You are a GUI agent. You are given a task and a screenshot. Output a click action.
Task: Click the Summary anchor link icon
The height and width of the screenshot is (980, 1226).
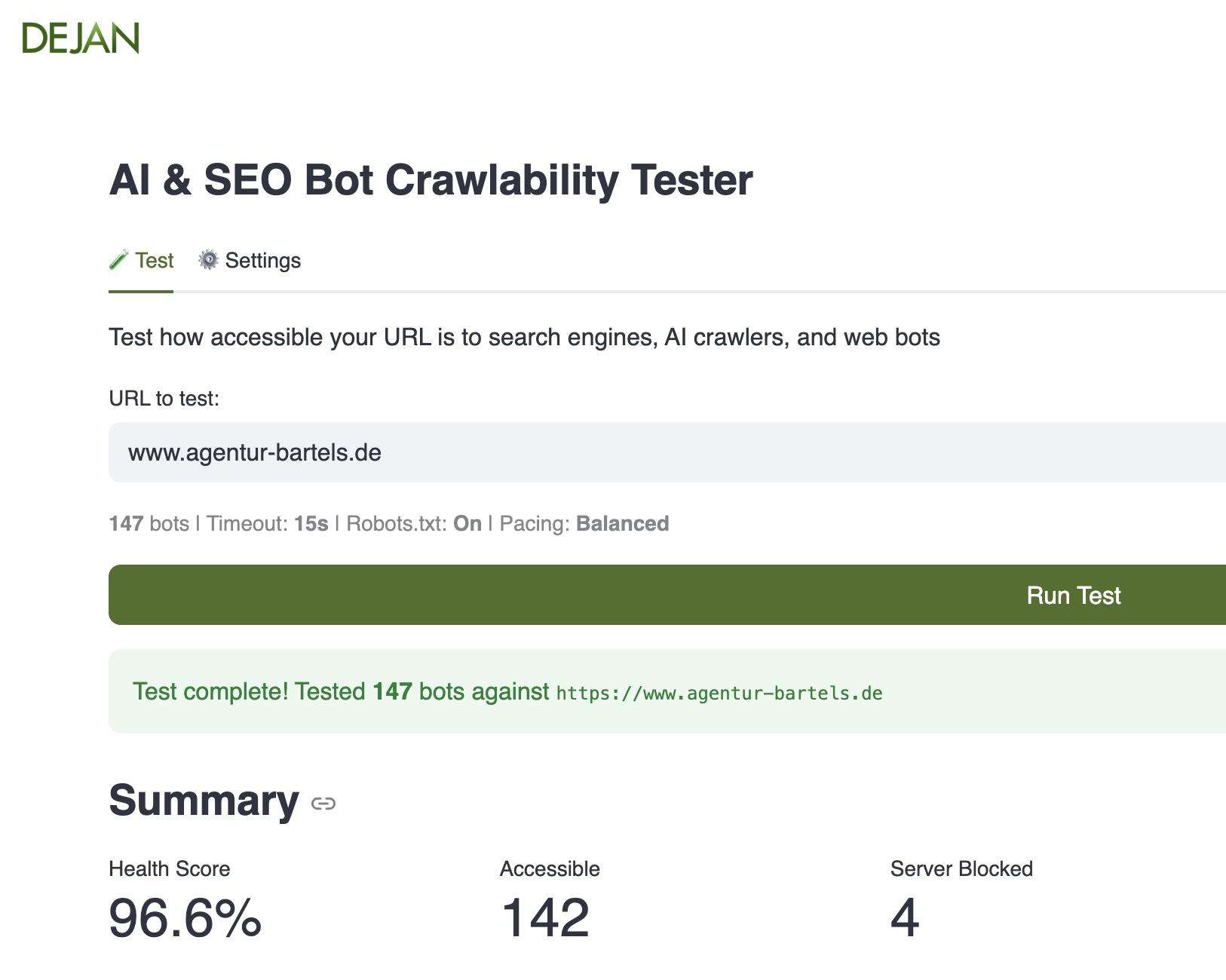click(x=323, y=804)
